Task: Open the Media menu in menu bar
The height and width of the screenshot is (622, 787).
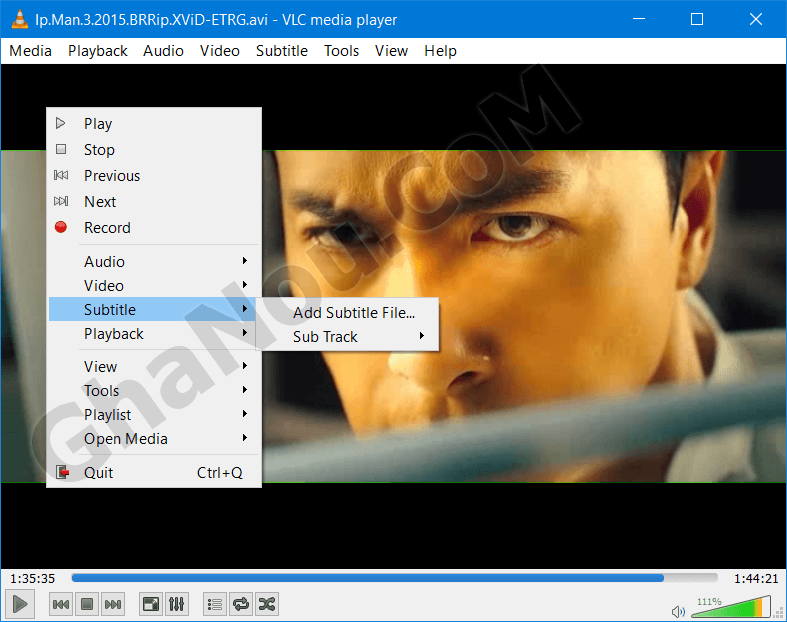Action: coord(31,51)
